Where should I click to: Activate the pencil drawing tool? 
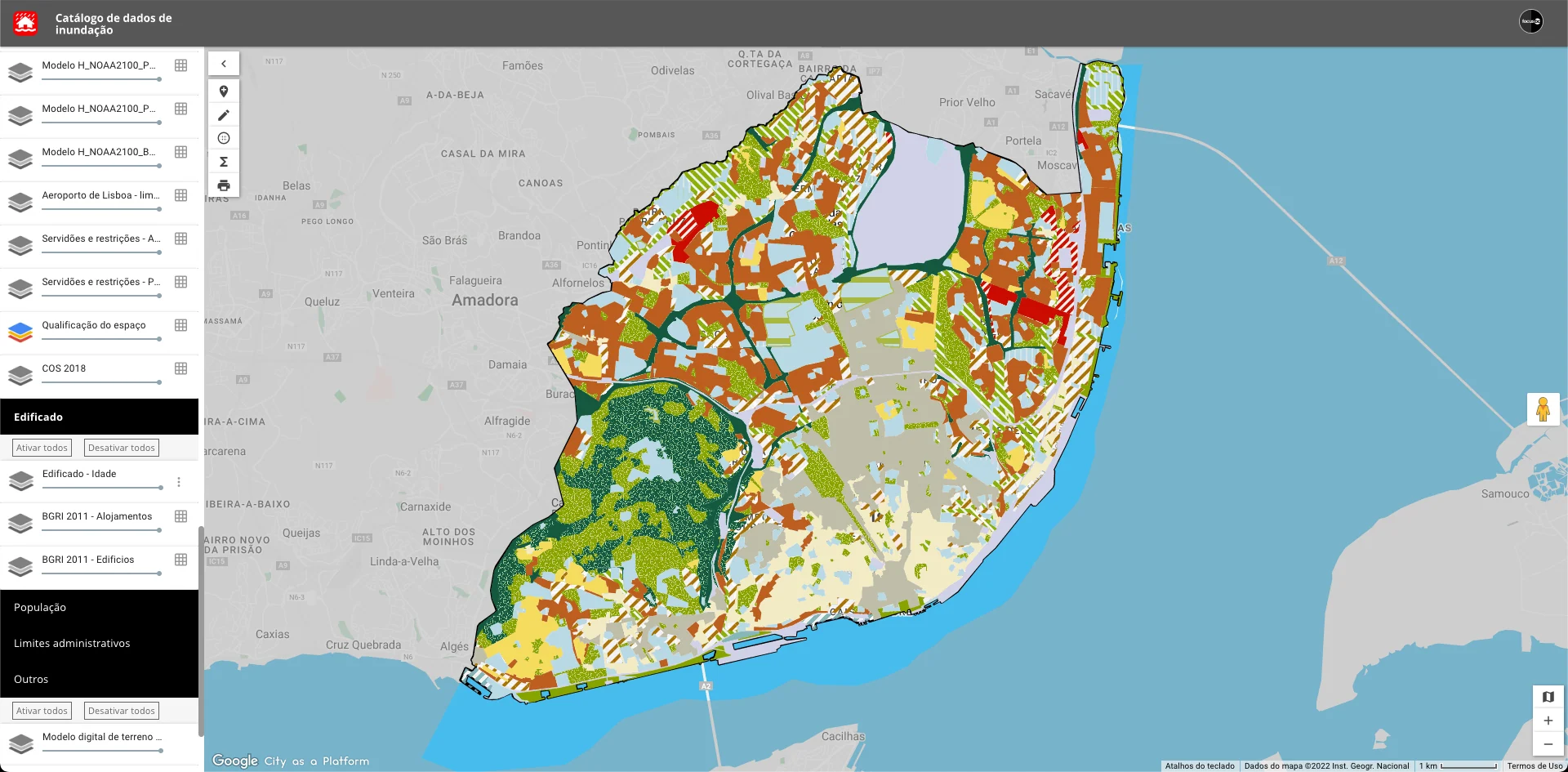pyautogui.click(x=224, y=114)
